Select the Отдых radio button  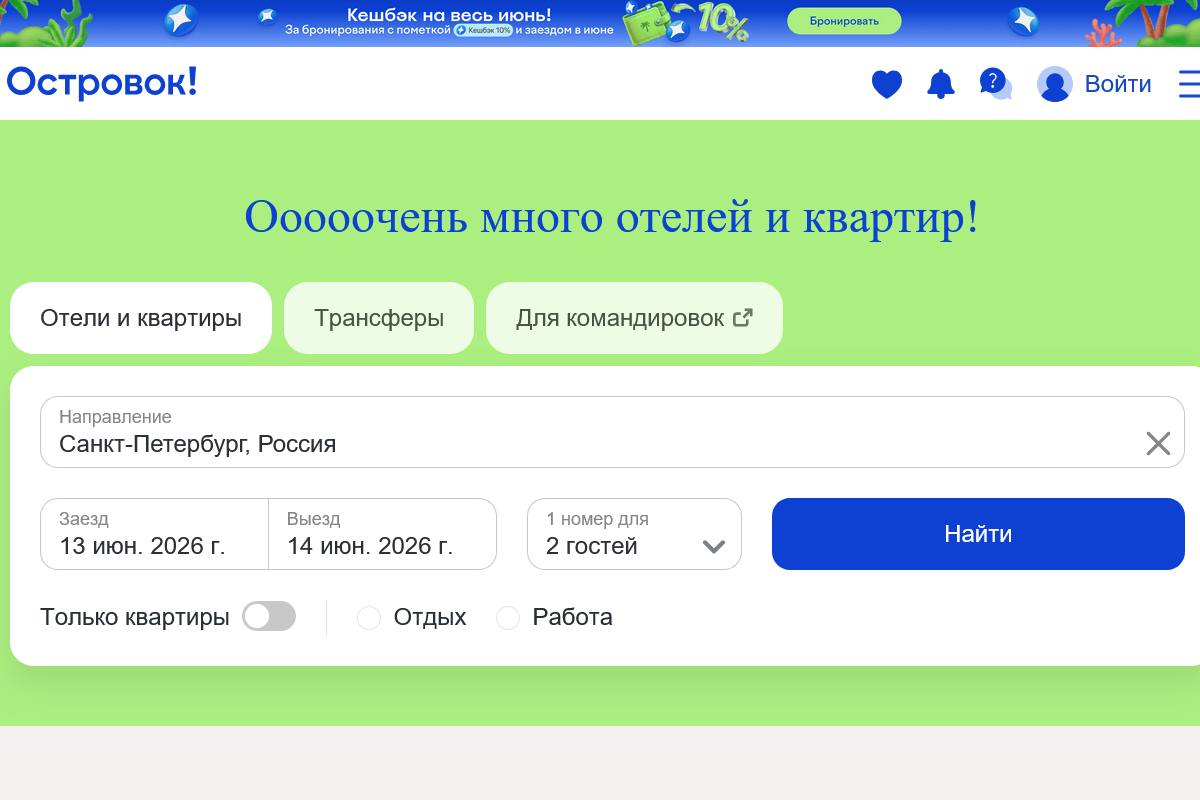[369, 618]
